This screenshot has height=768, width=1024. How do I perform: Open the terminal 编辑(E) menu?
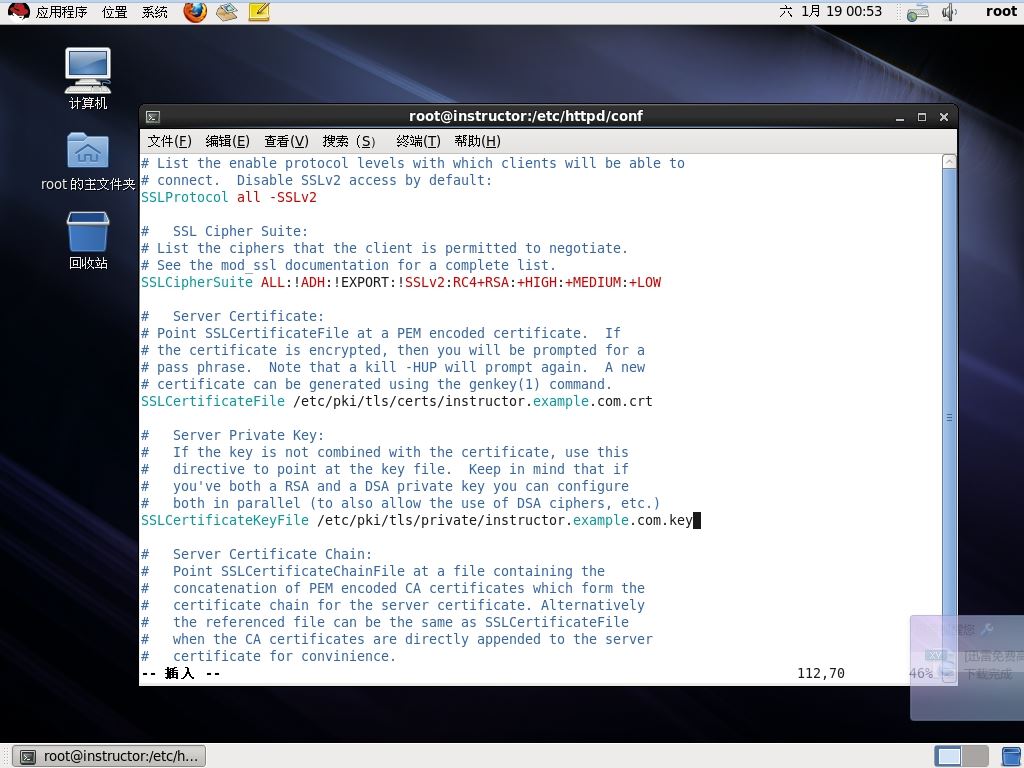227,141
